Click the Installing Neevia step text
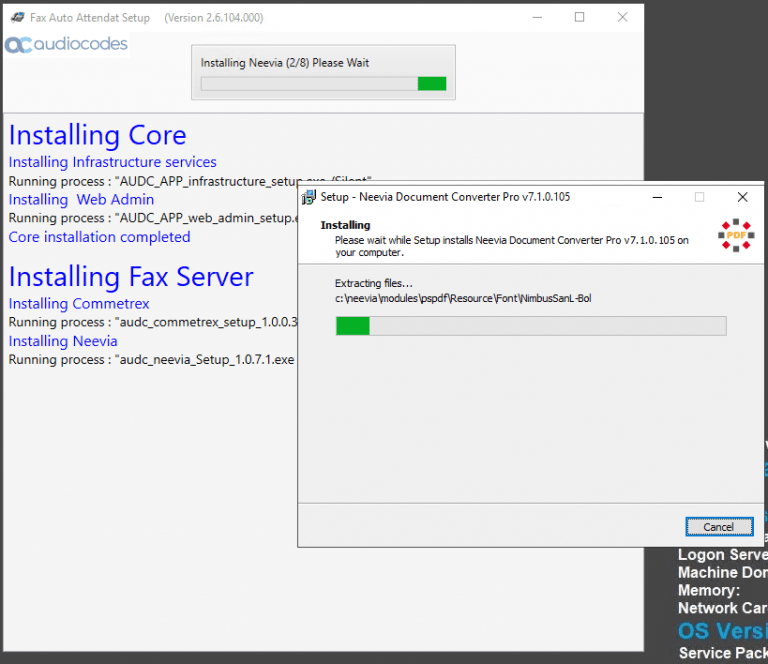The width and height of the screenshot is (768, 664). [63, 341]
